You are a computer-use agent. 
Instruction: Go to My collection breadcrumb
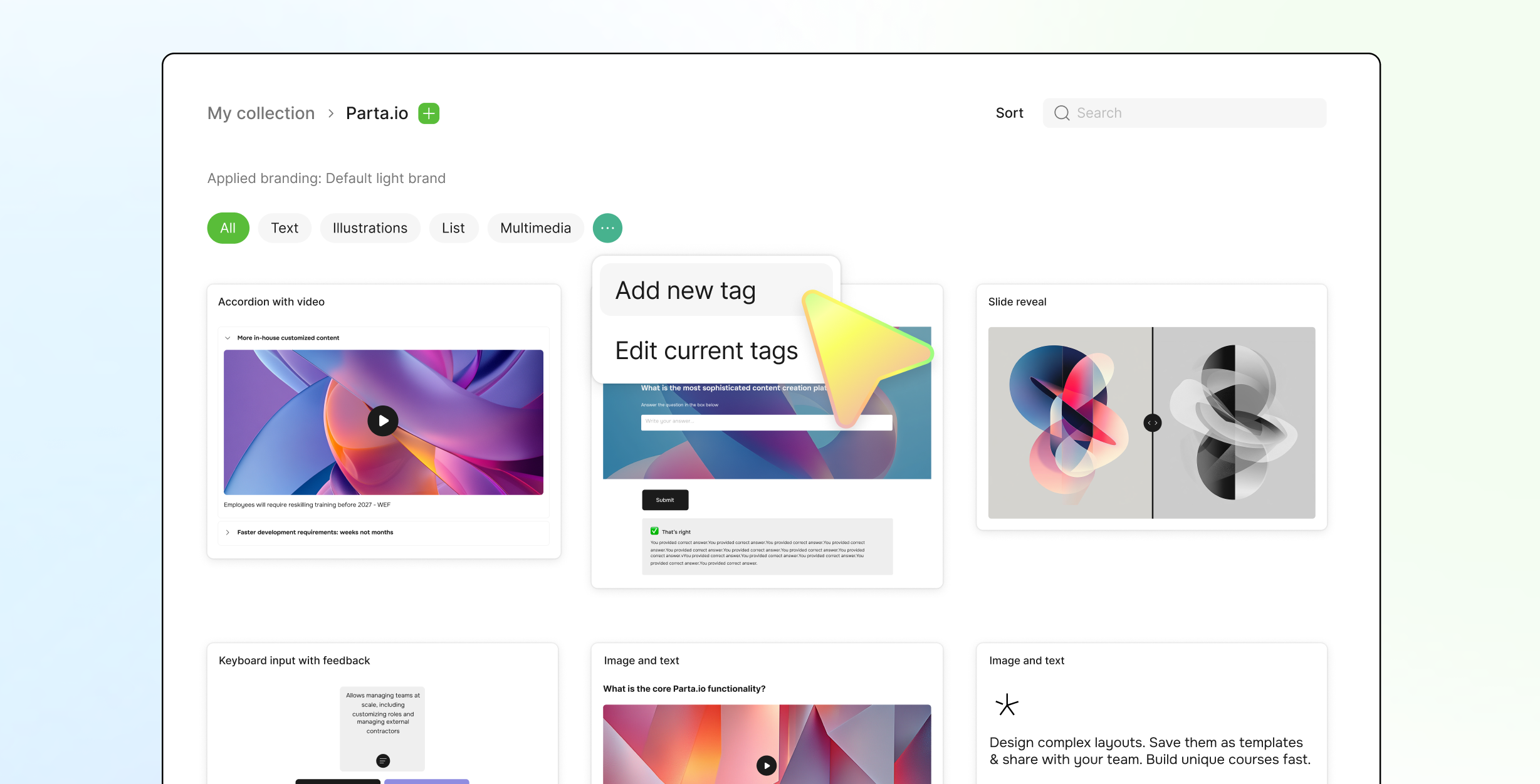click(x=261, y=113)
